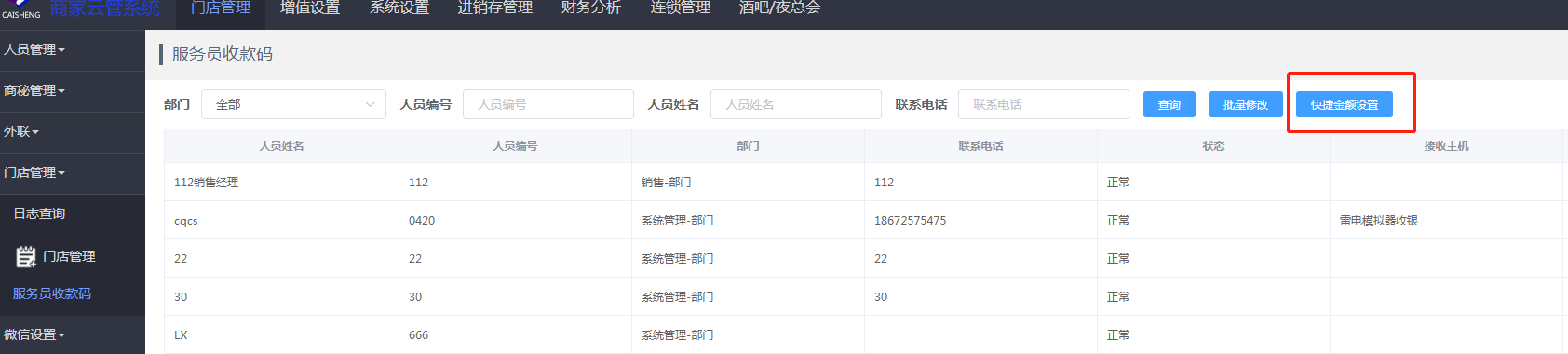Focus the 联系电话 input field
The image size is (1568, 354).
[x=1044, y=104]
